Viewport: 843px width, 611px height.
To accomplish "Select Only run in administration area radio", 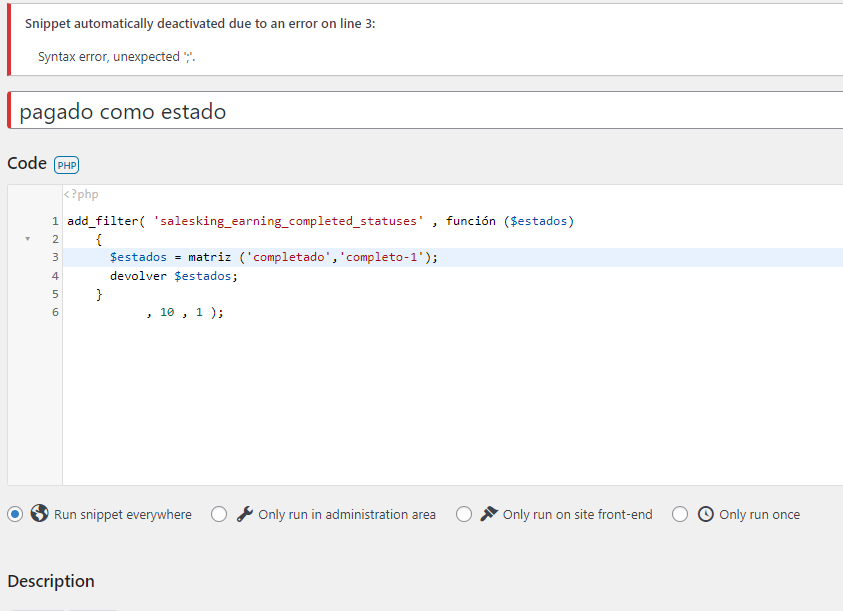I will click(219, 515).
